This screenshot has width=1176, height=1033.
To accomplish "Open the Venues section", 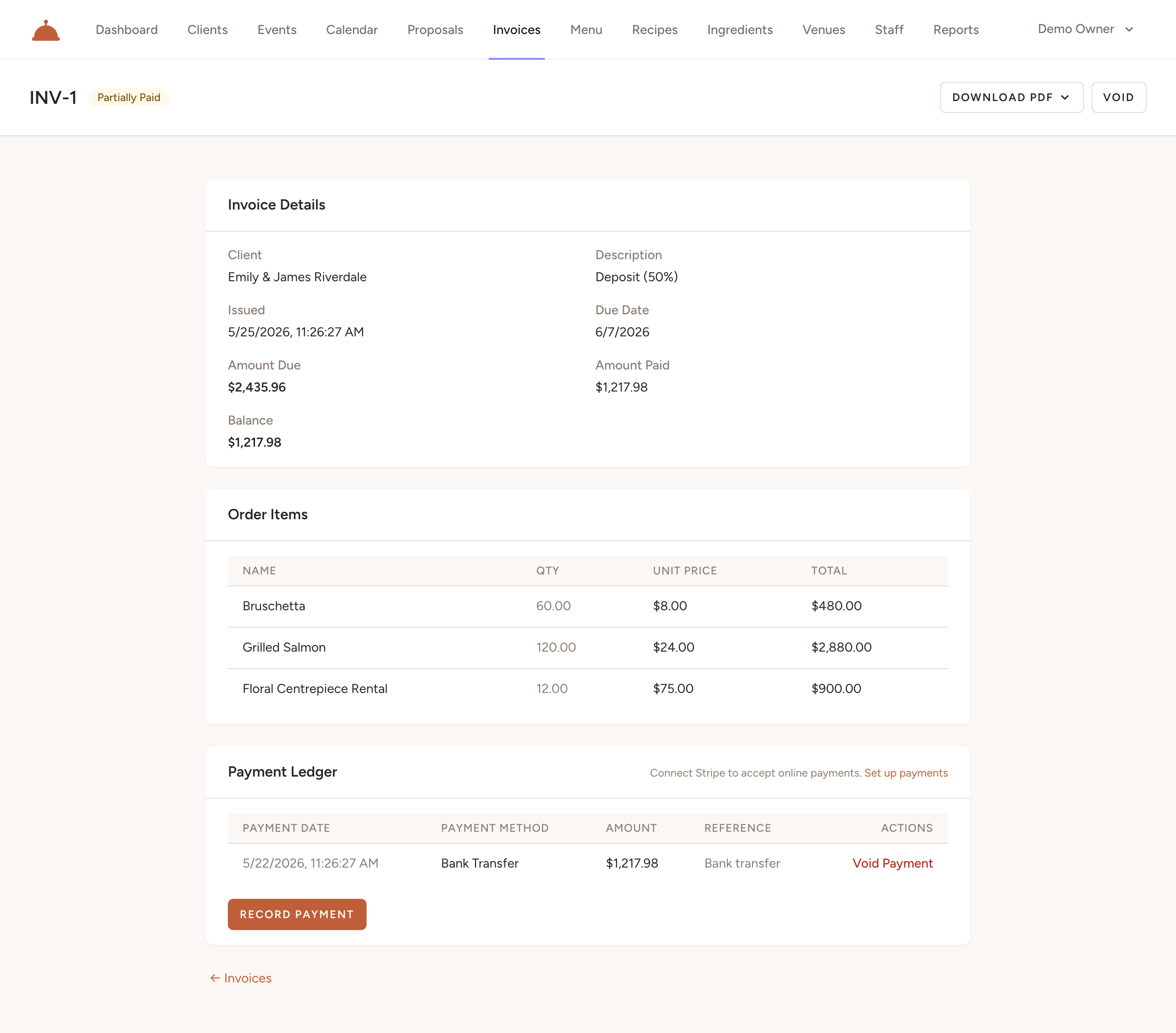I will (823, 29).
